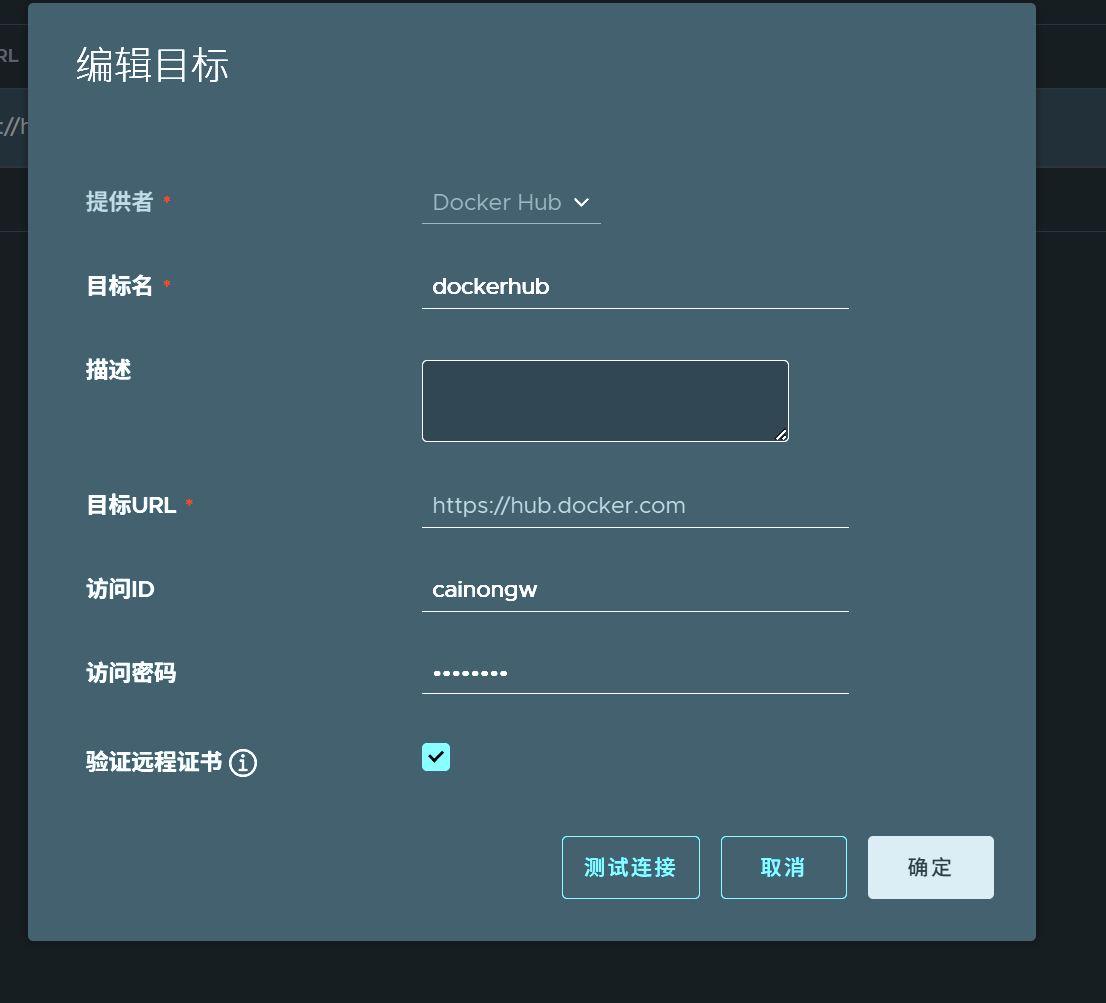Click 取消 to dismiss the dialog

click(x=783, y=867)
